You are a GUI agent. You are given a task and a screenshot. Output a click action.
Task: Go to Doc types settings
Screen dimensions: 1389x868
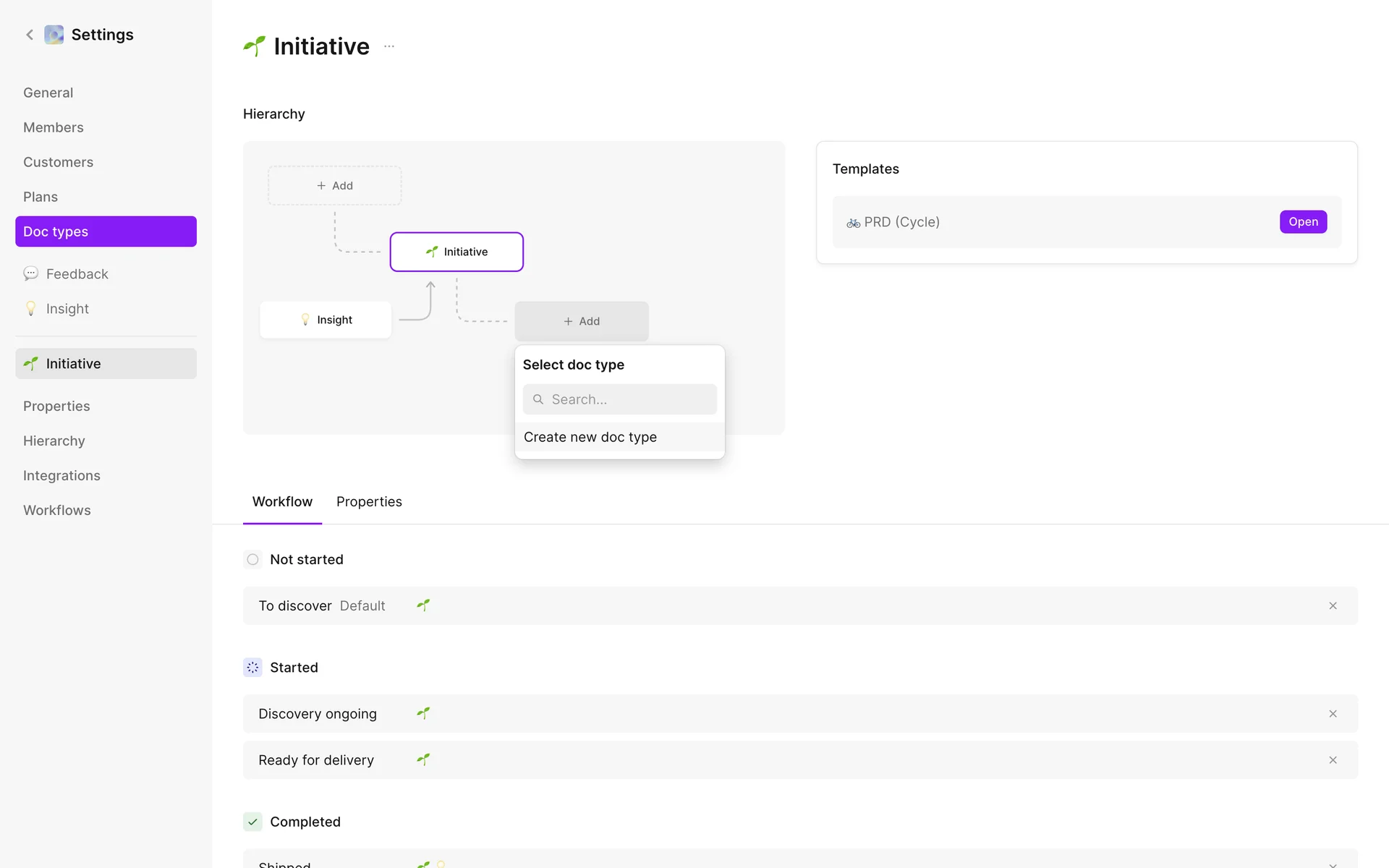pyautogui.click(x=106, y=231)
